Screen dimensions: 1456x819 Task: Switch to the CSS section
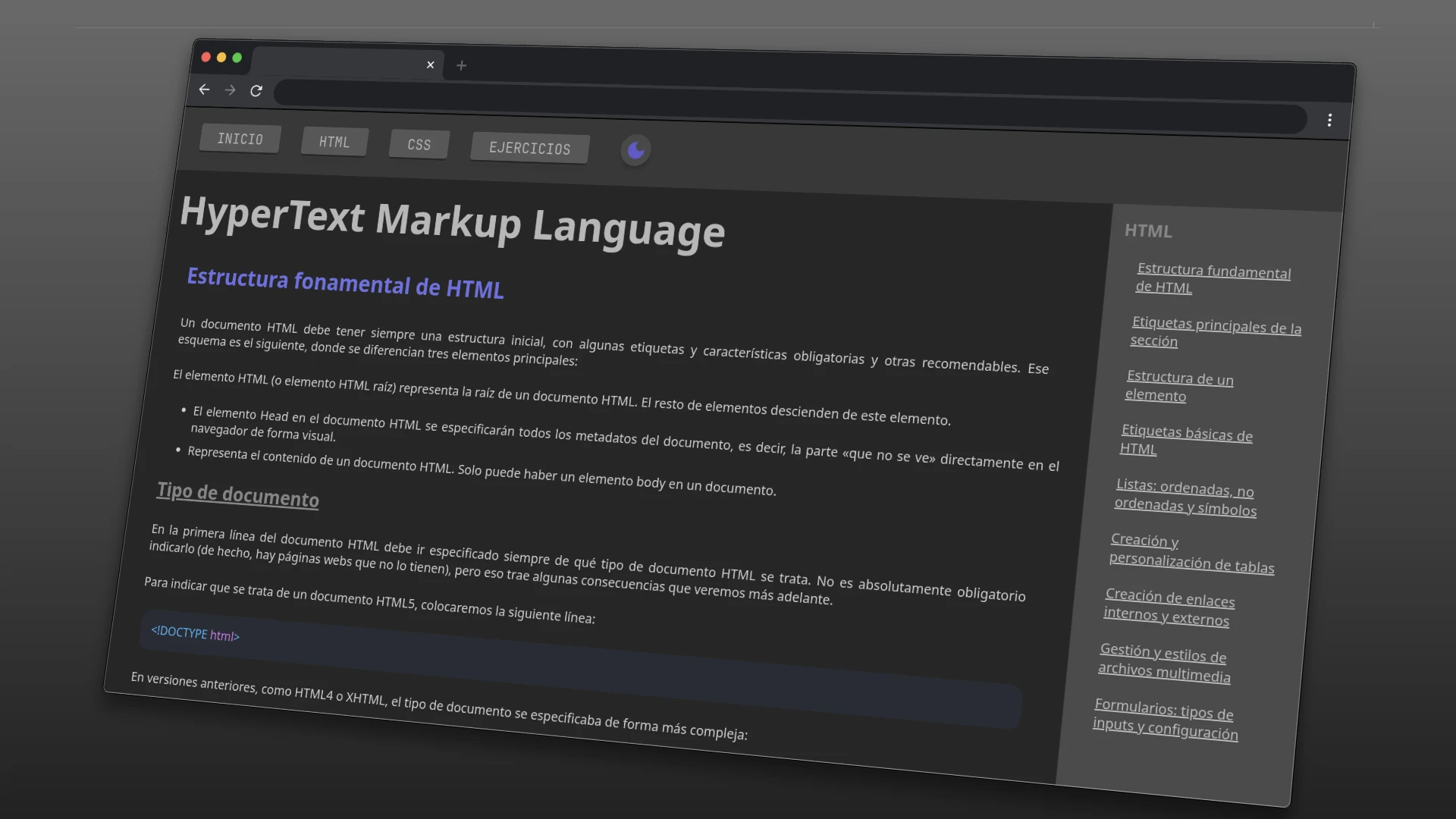(419, 144)
